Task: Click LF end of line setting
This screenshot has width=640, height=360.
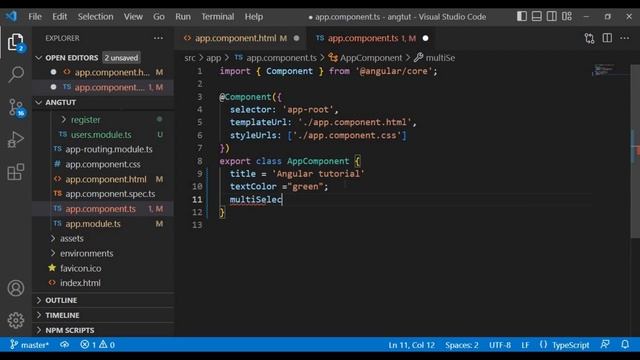Action: click(x=525, y=345)
